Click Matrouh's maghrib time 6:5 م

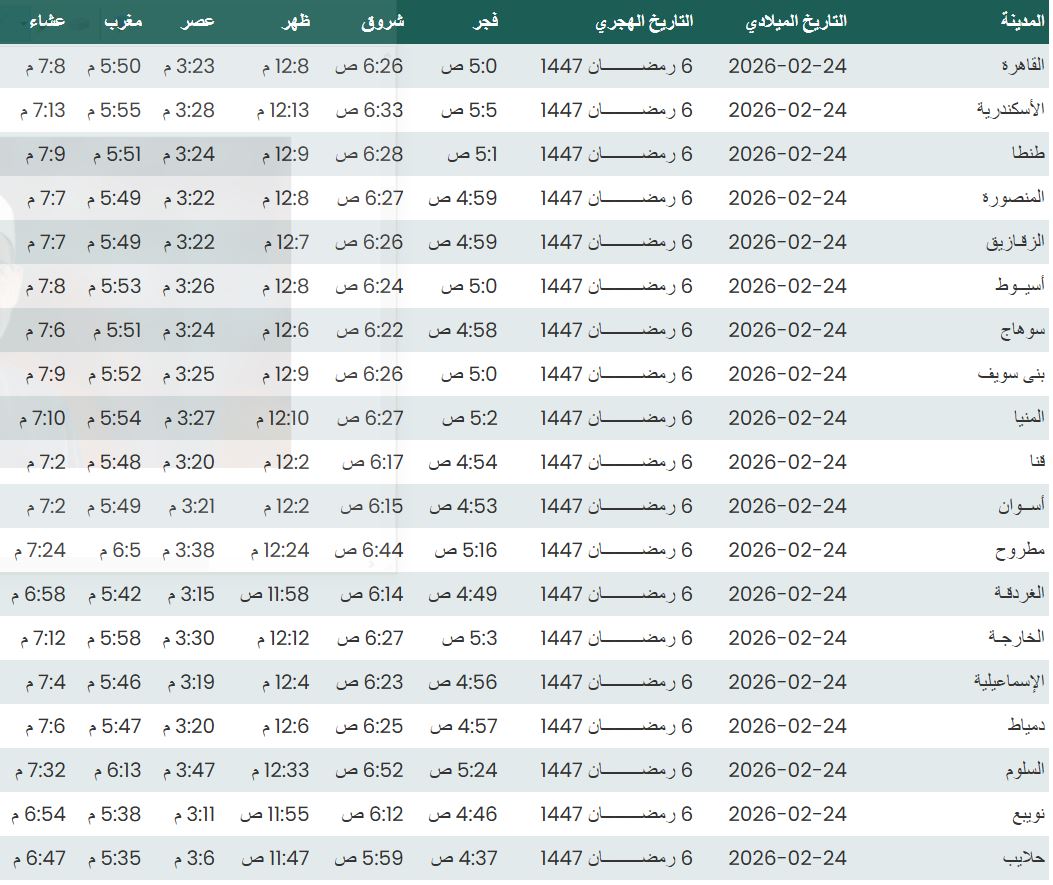120,550
